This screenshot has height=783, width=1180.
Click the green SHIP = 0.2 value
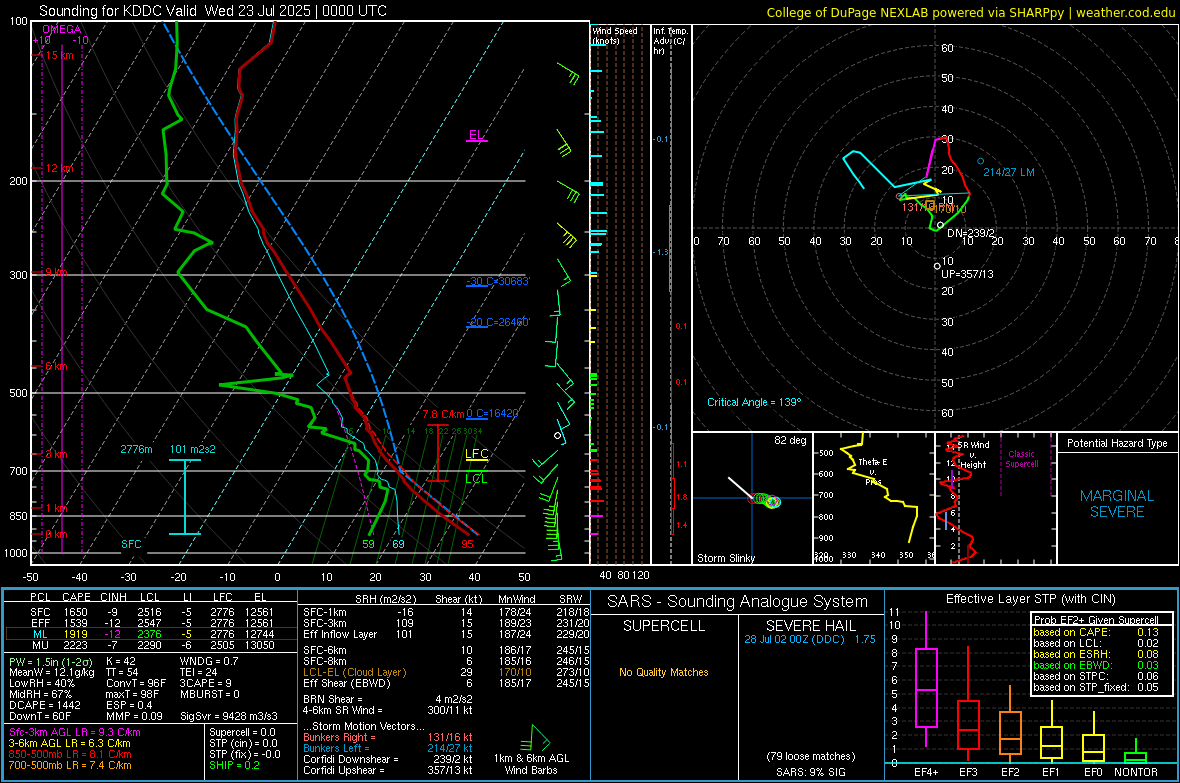click(x=234, y=765)
